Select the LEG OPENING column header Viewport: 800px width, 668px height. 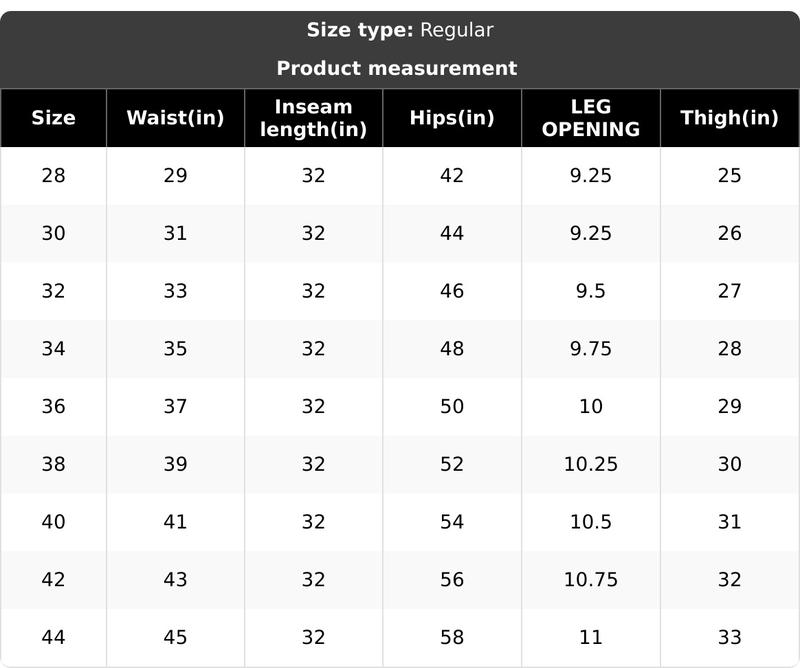click(x=590, y=118)
